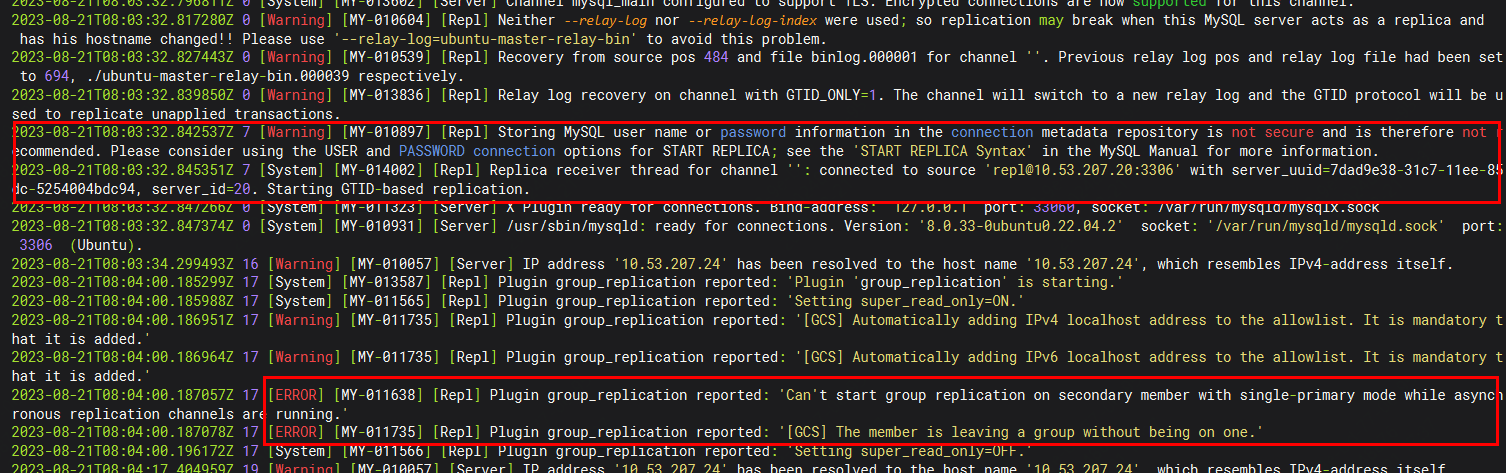Image resolution: width=1506 pixels, height=473 pixels.
Task: Click [ERROR] tag on 08:04:00.187078Z line
Action: pyautogui.click(x=297, y=432)
